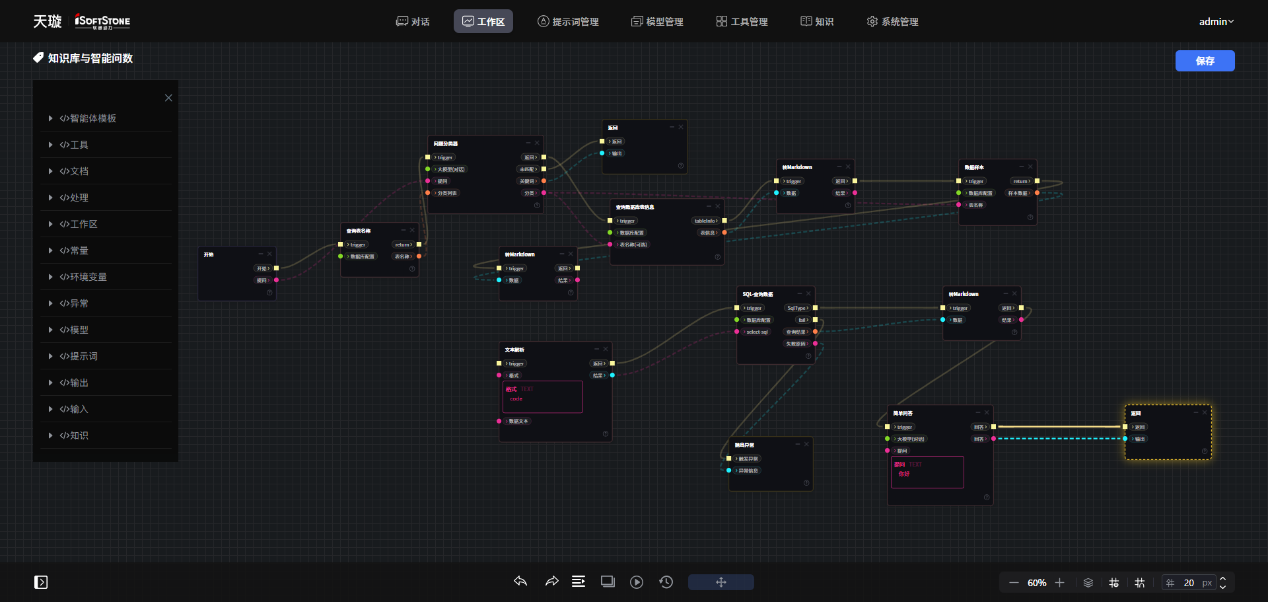Click the redo arrow in bottom toolbar
This screenshot has width=1268, height=602.
pos(551,582)
